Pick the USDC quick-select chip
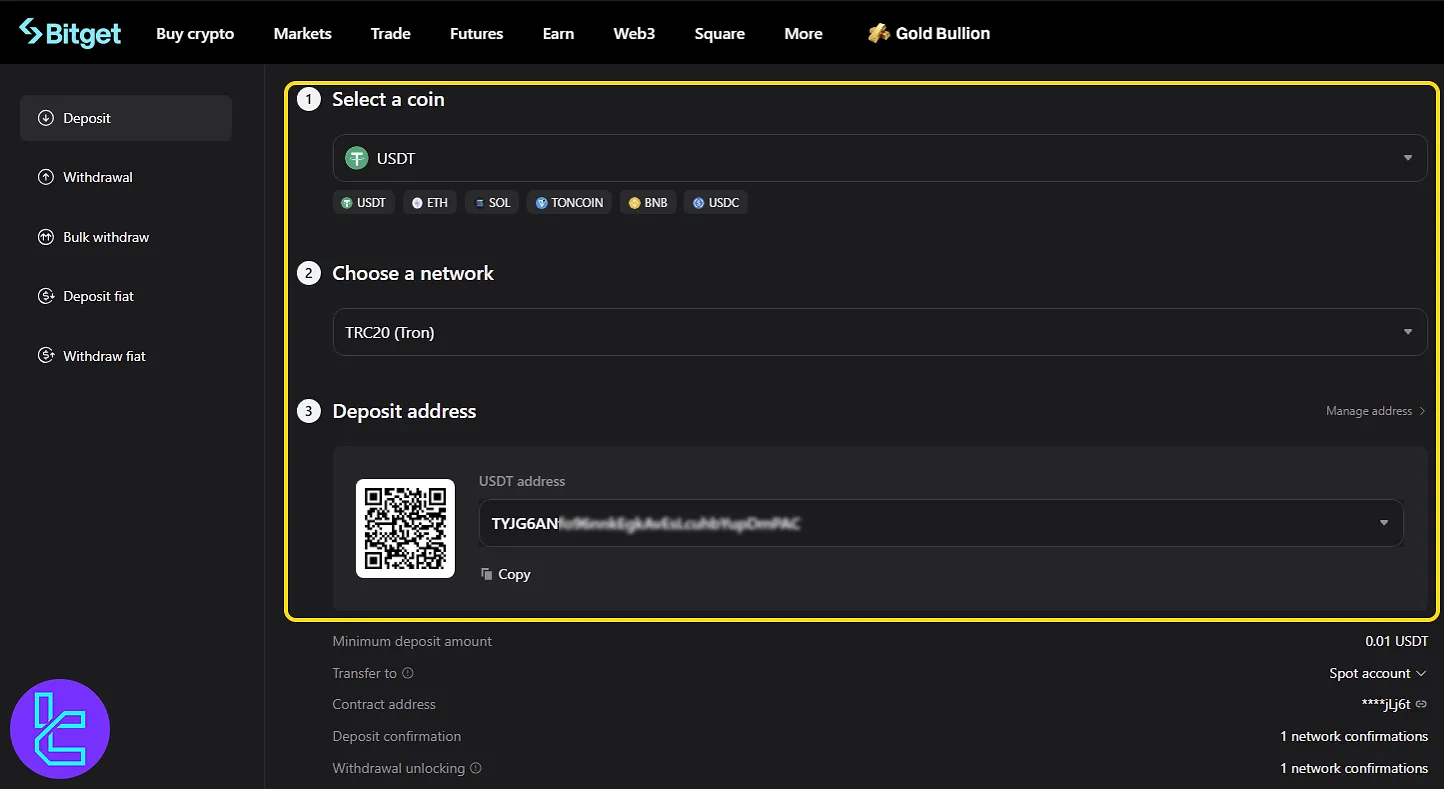The width and height of the screenshot is (1444, 789). [716, 202]
